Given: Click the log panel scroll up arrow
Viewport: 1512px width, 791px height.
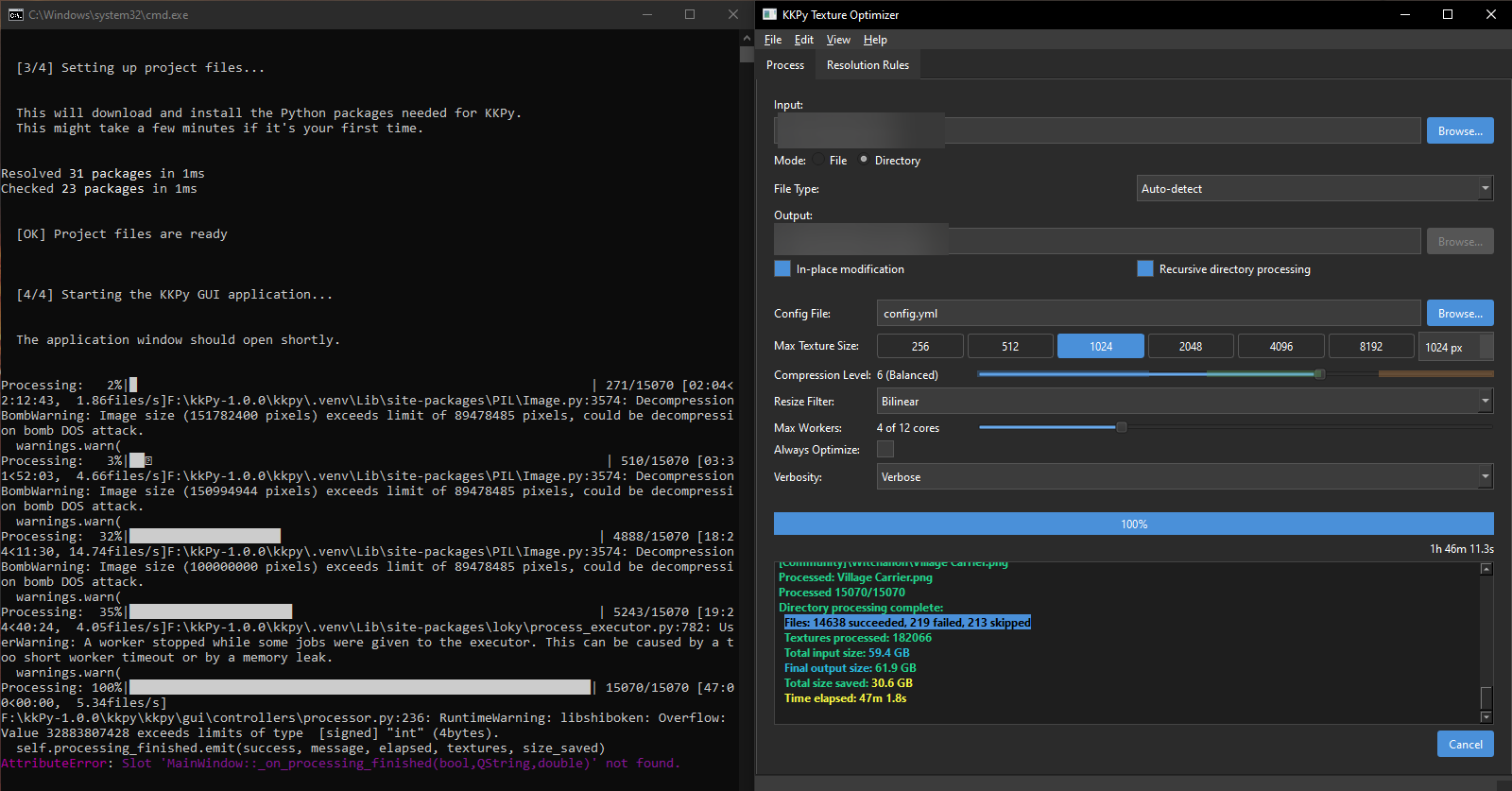Looking at the screenshot, I should coord(1486,569).
